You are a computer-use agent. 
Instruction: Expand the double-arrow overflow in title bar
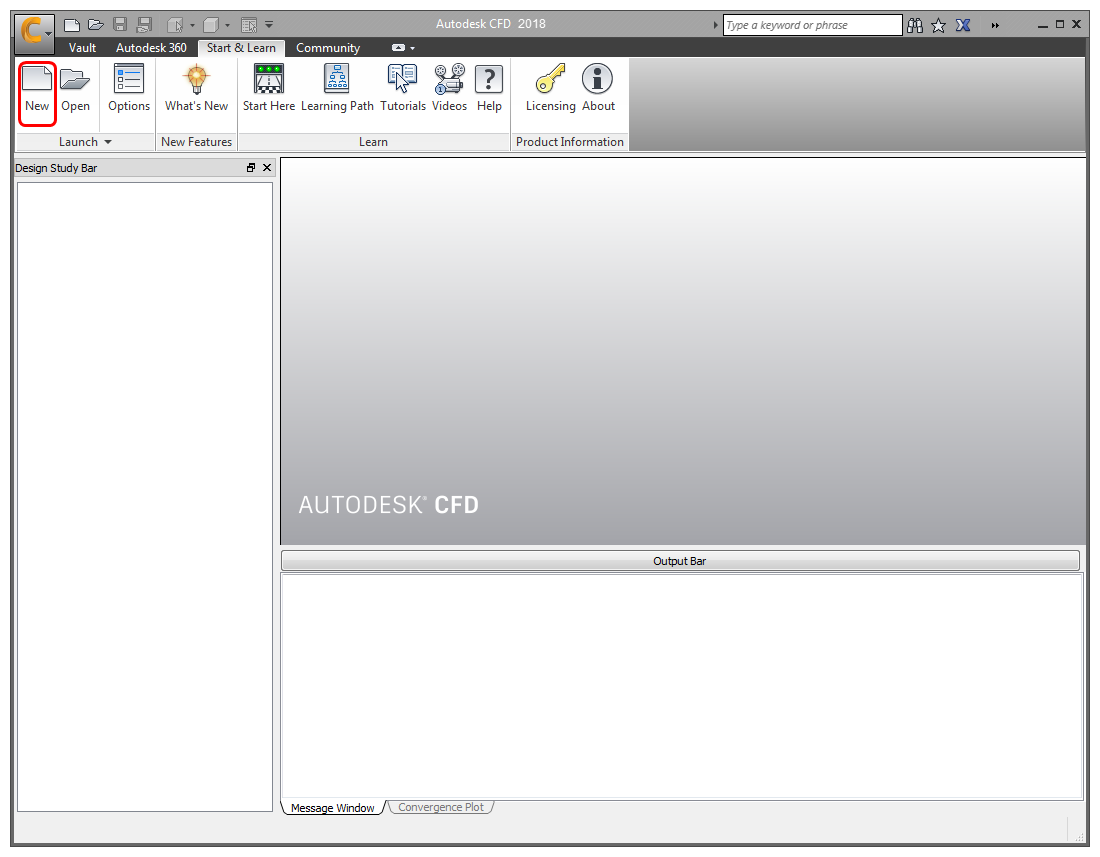point(995,25)
